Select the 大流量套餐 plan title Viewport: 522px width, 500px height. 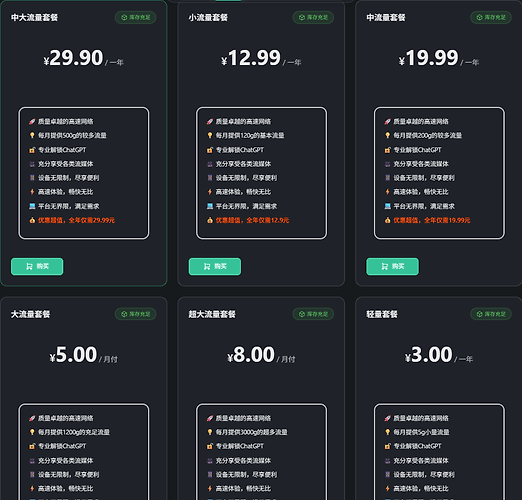click(31, 314)
